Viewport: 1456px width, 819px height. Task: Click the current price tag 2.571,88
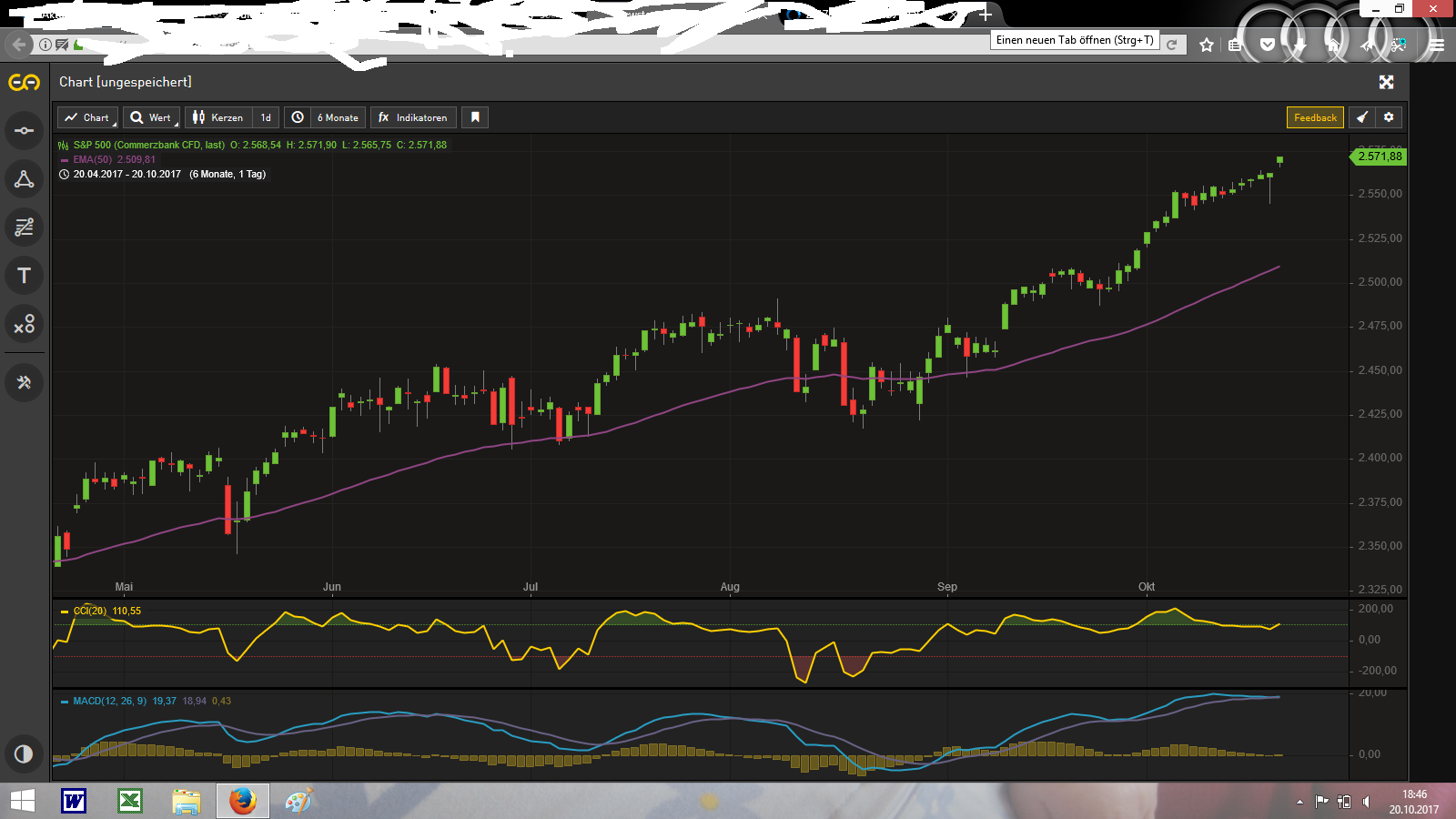(1379, 157)
